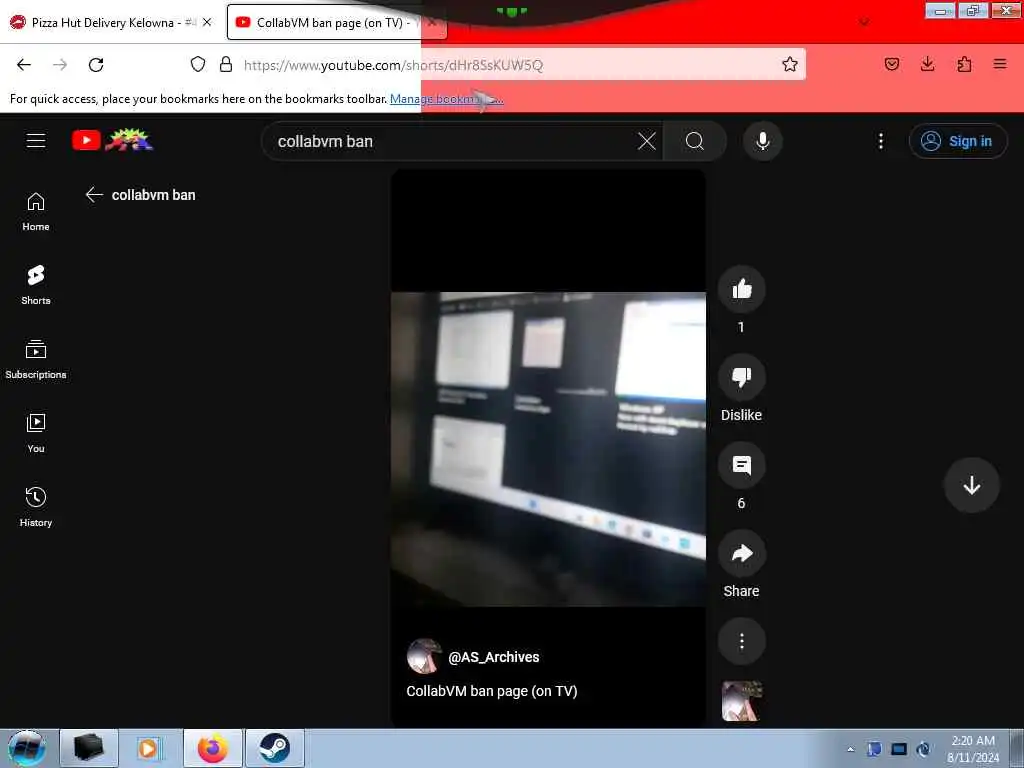The height and width of the screenshot is (768, 1024).
Task: Click the sound thumbnail below more actions
Action: [x=741, y=701]
